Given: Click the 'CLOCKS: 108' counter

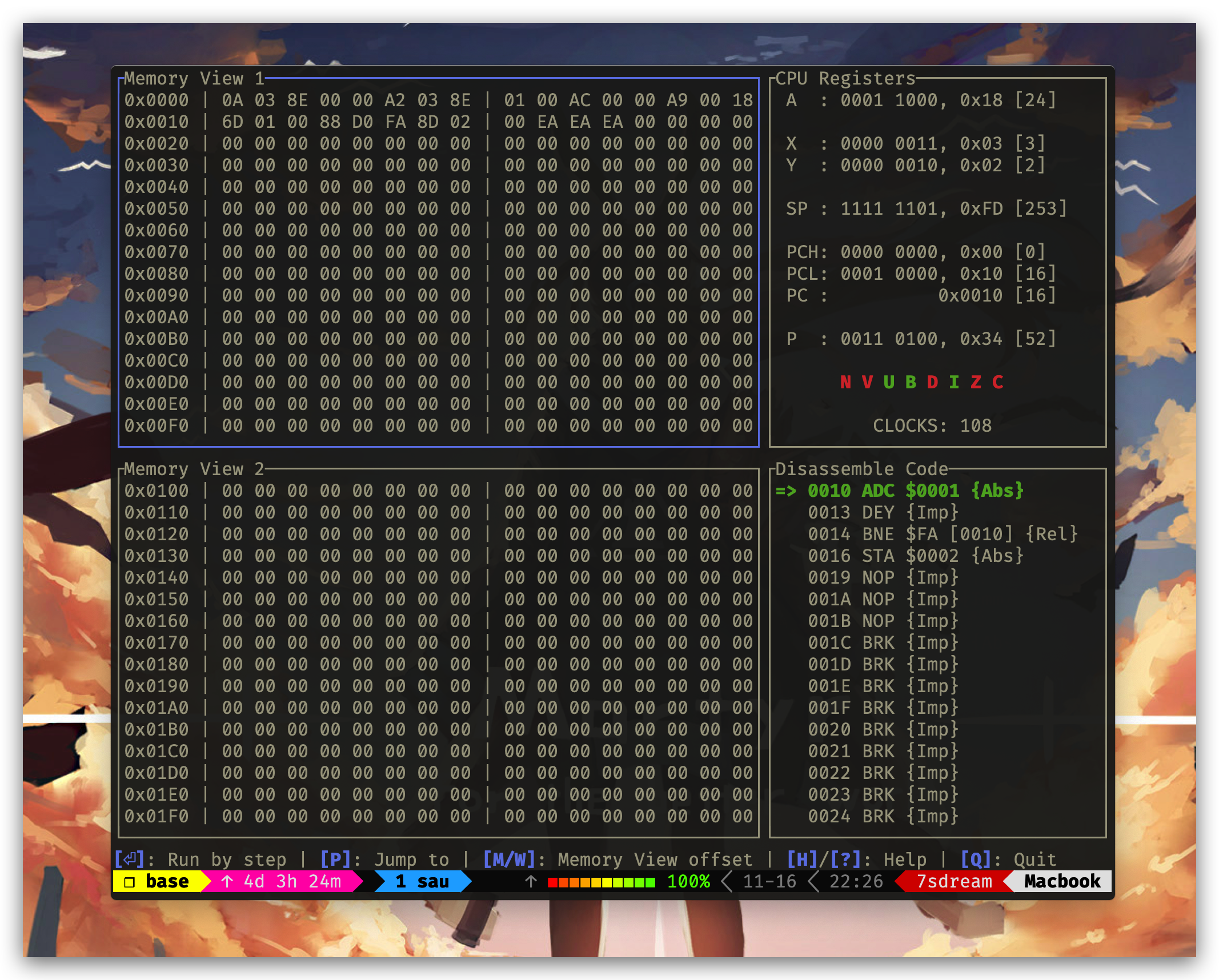Looking at the screenshot, I should [932, 425].
